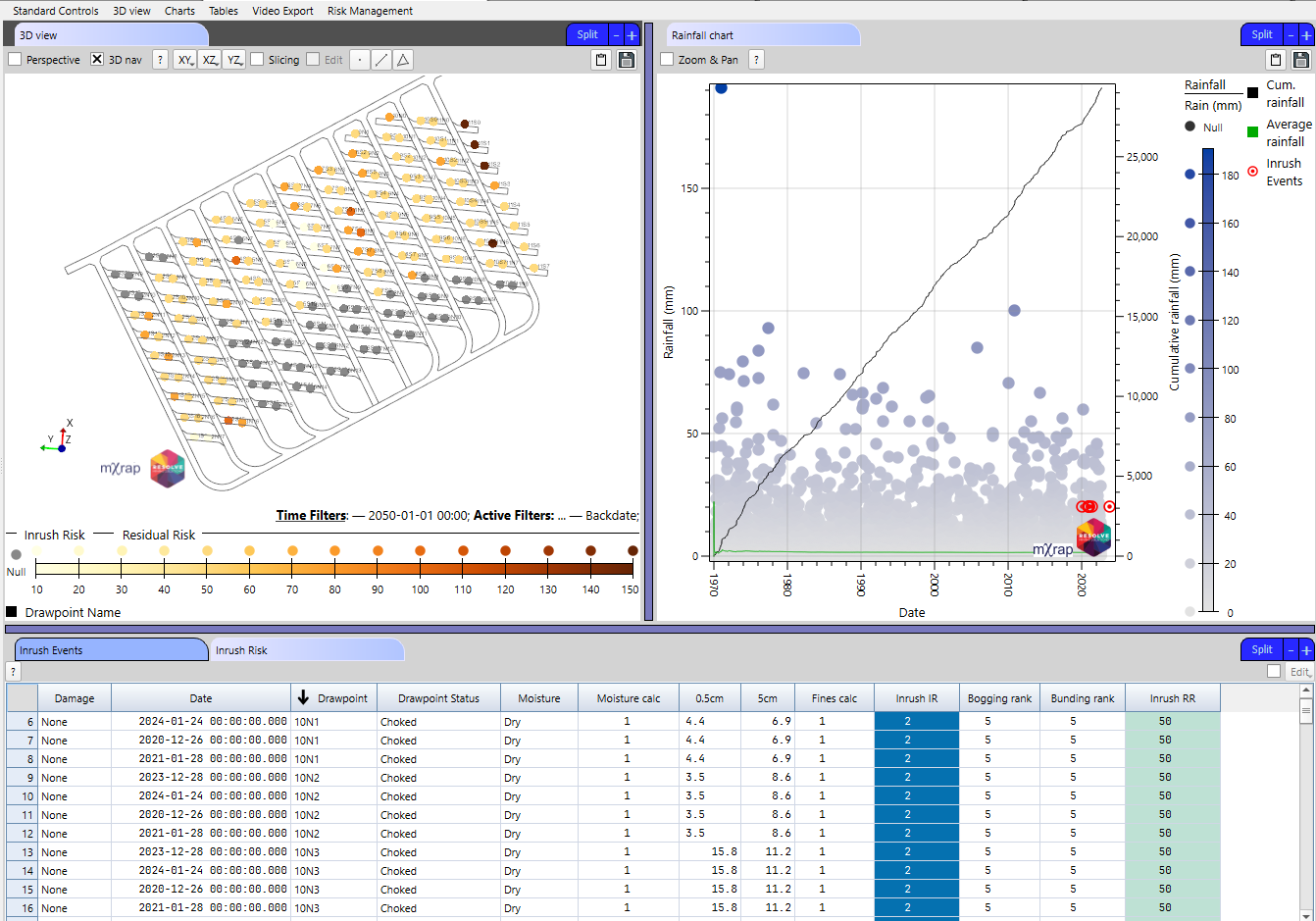Open the Risk Management menu
Screen dimensions: 1316x921
369,11
